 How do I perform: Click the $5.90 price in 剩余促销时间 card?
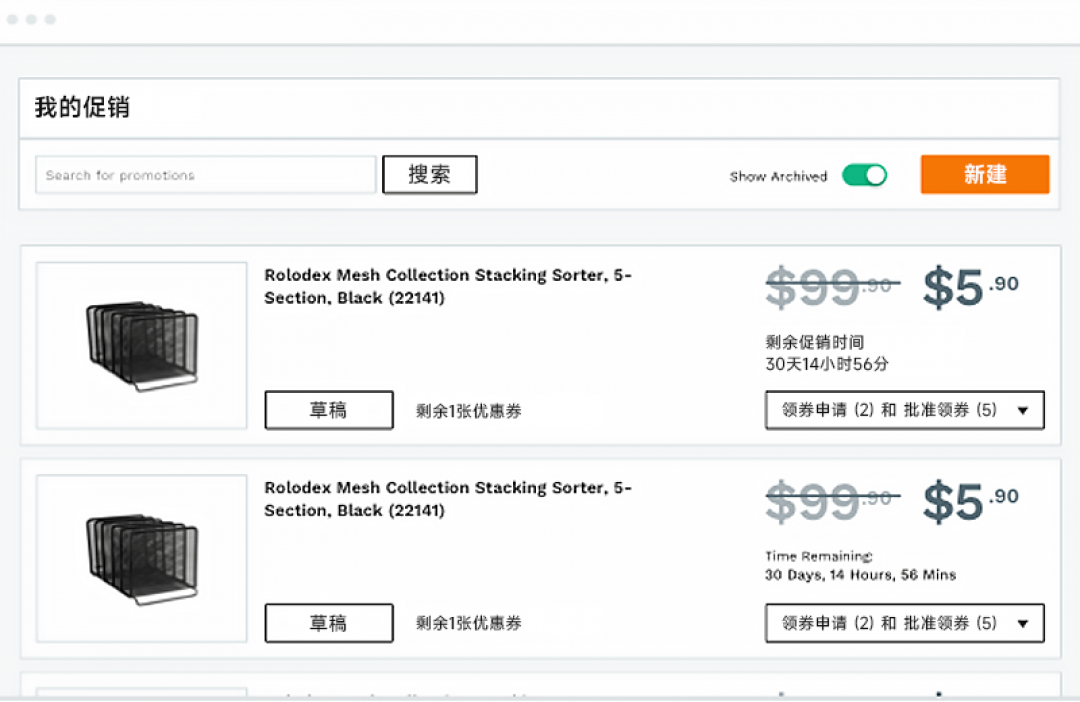tap(971, 287)
